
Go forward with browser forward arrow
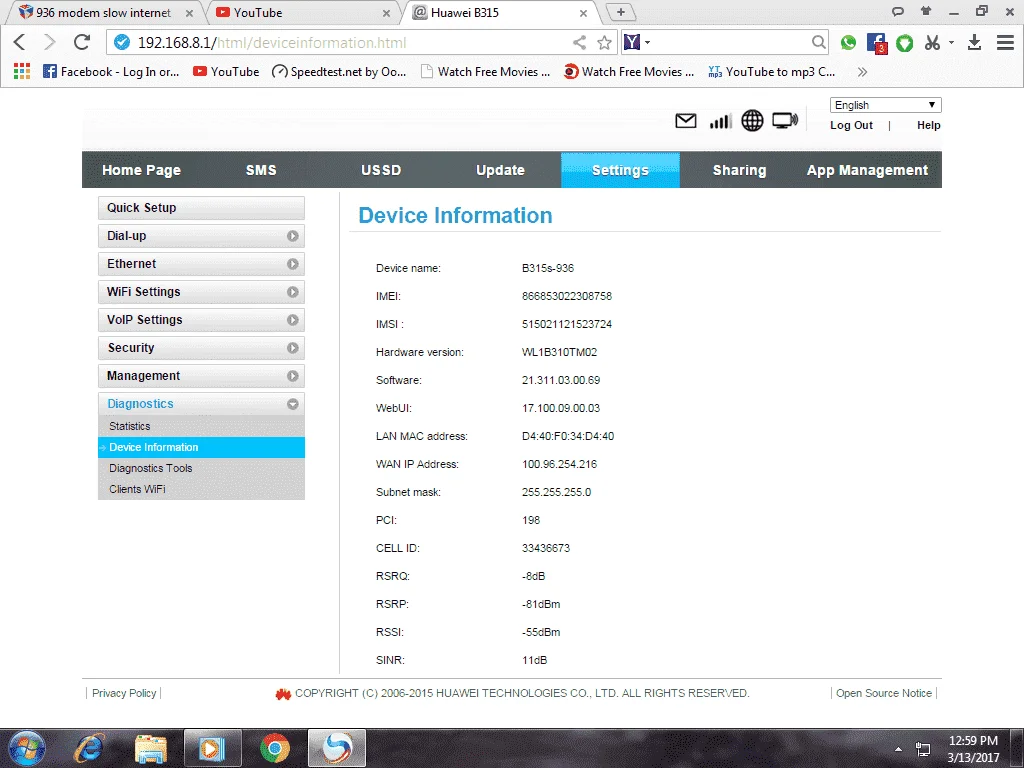(50, 42)
